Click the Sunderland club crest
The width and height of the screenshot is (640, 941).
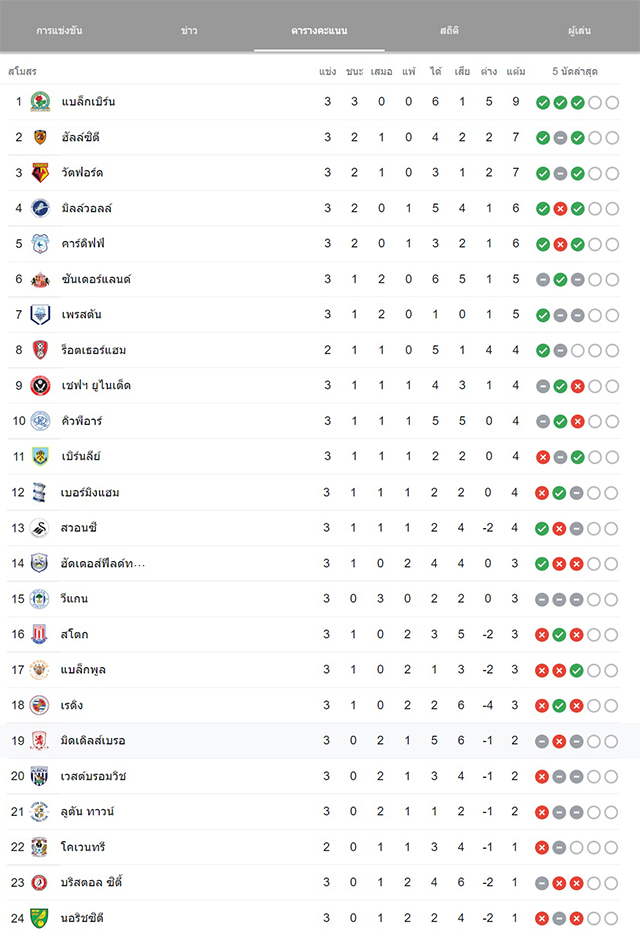(x=40, y=279)
